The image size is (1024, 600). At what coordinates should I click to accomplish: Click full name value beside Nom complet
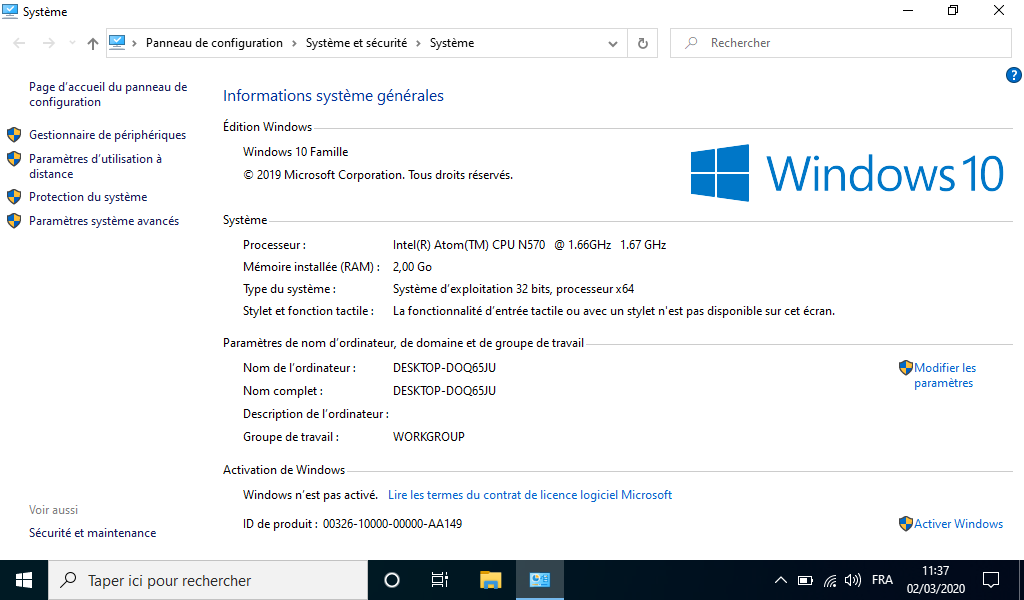[x=444, y=391]
